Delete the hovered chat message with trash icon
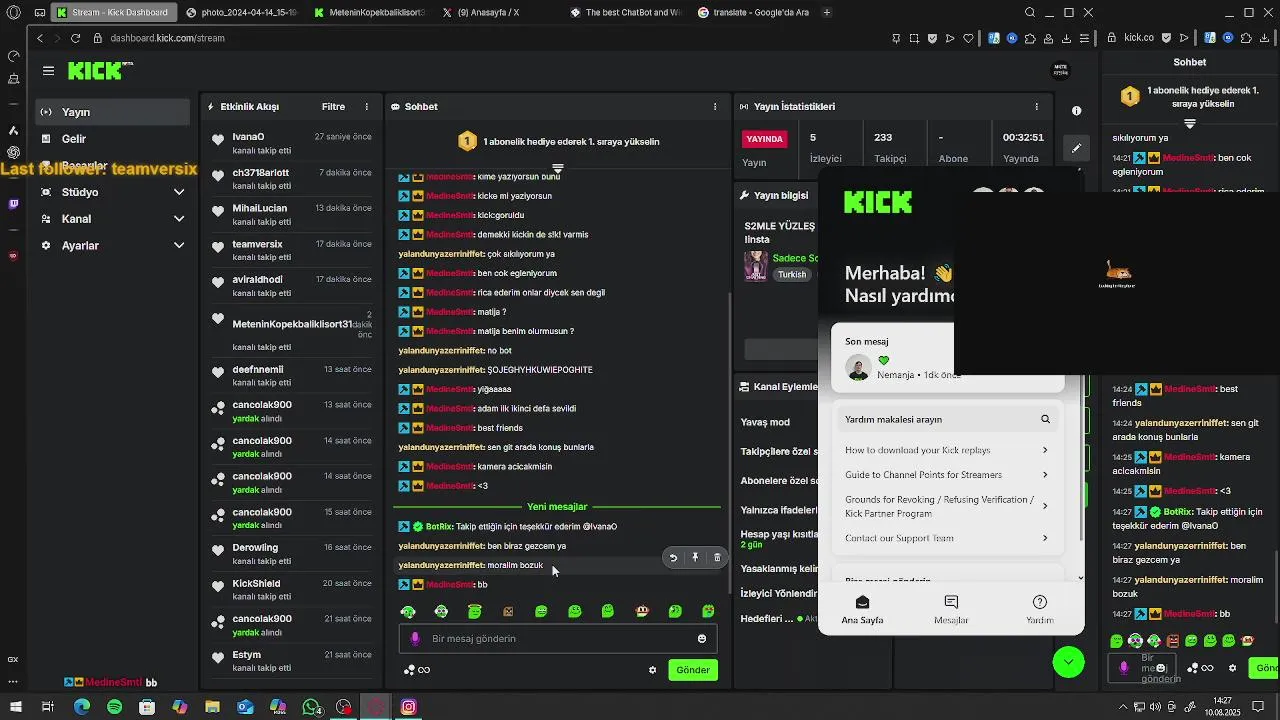This screenshot has height=720, width=1280. [717, 558]
